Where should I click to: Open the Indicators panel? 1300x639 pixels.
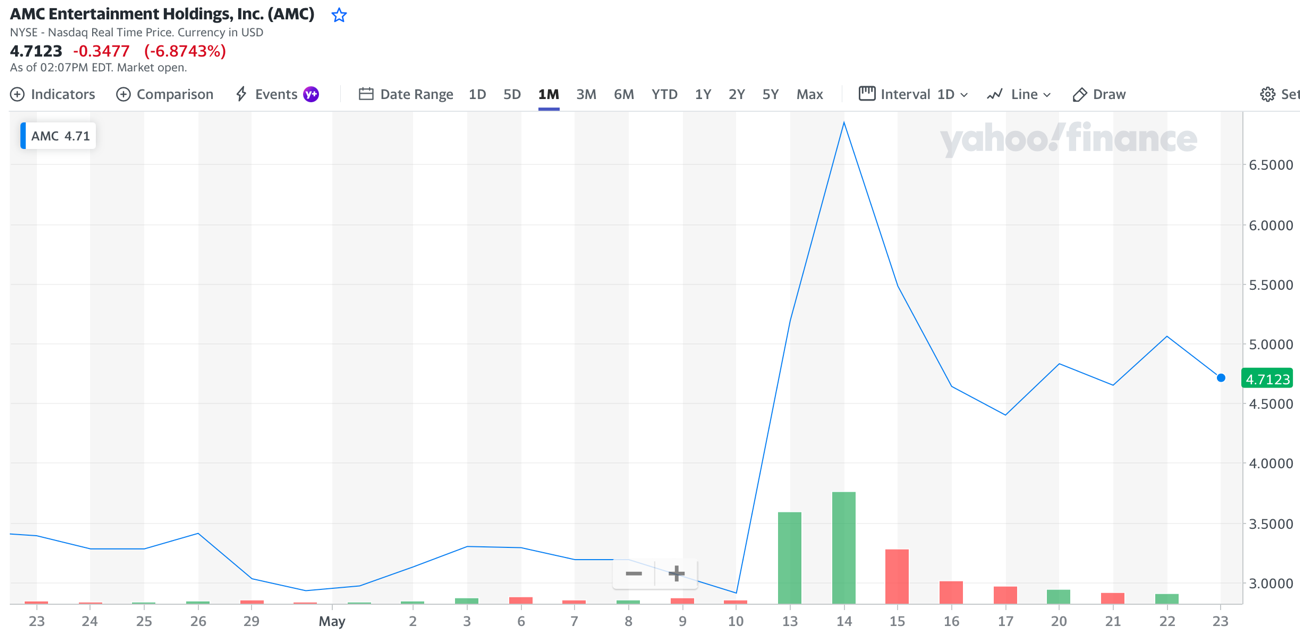[x=52, y=94]
